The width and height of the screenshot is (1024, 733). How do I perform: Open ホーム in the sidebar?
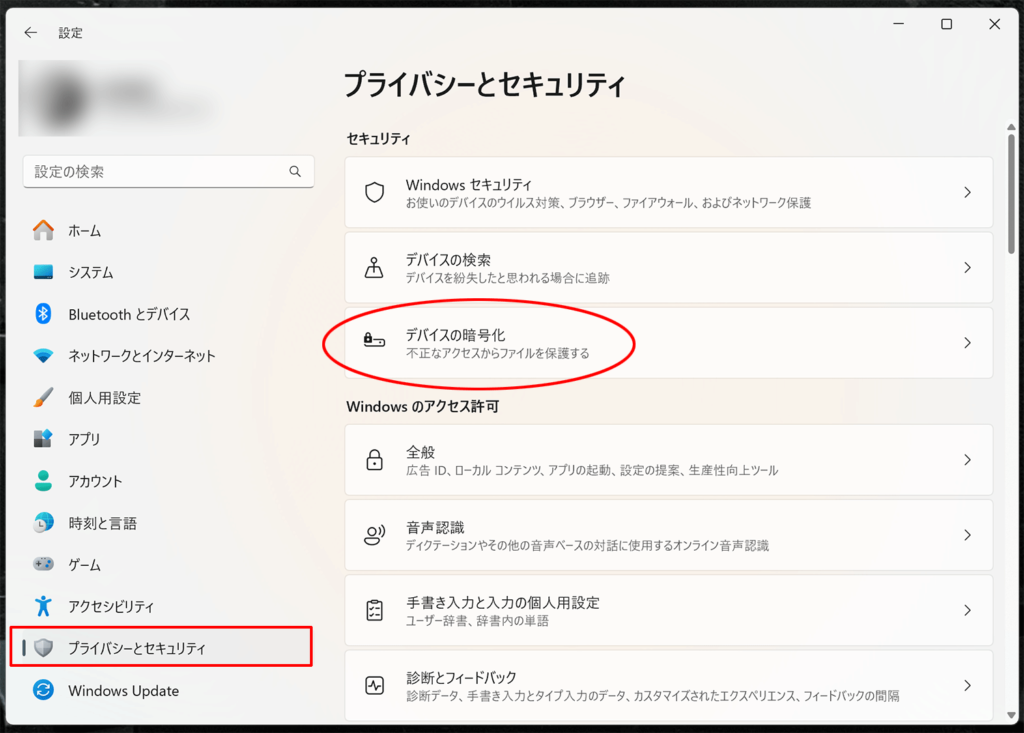coord(84,231)
